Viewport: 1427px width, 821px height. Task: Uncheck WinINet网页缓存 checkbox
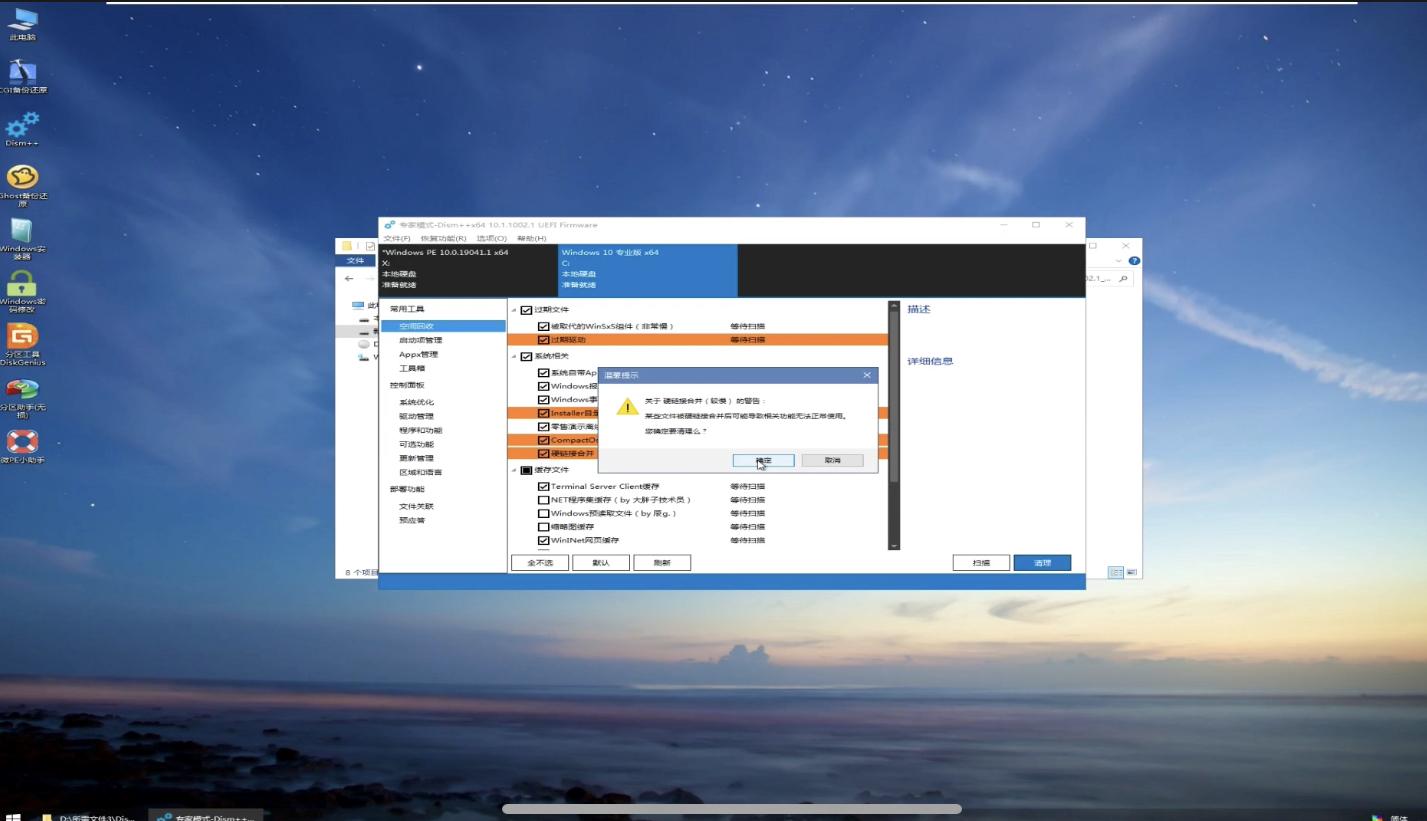pos(543,540)
